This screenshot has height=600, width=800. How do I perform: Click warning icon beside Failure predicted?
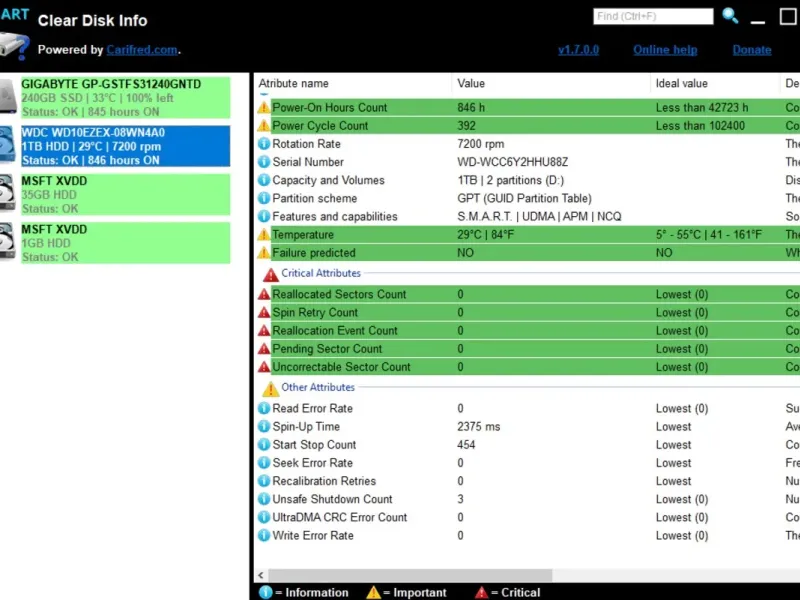tap(264, 253)
